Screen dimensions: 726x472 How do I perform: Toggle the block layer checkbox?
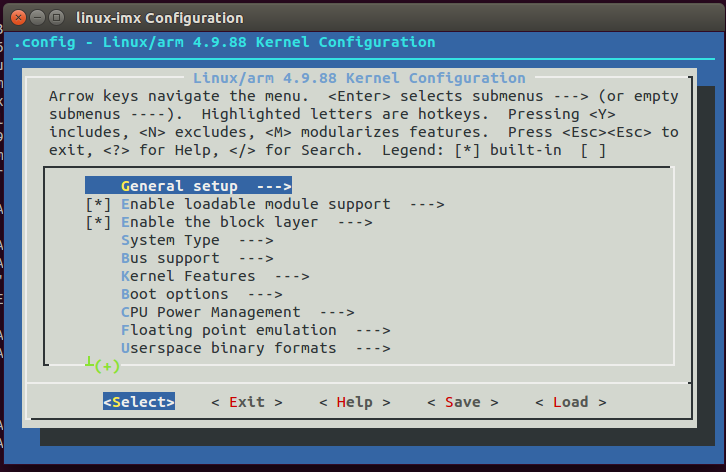pyautogui.click(x=98, y=222)
